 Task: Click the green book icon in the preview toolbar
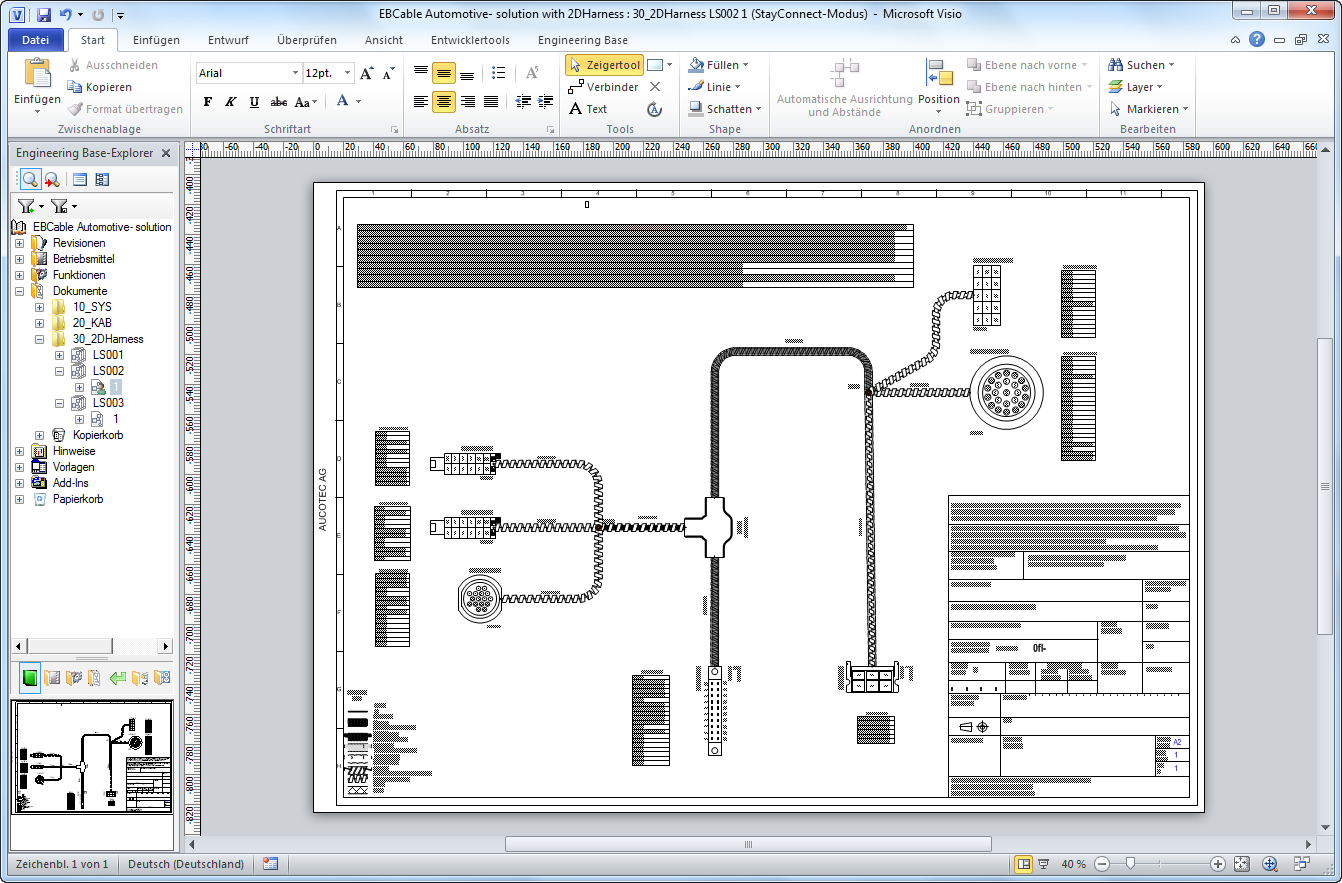(x=30, y=679)
